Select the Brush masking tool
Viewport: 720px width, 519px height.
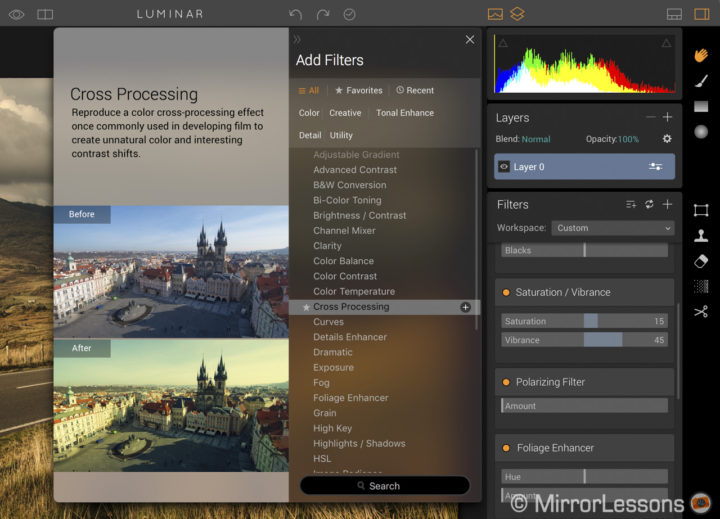pos(701,81)
